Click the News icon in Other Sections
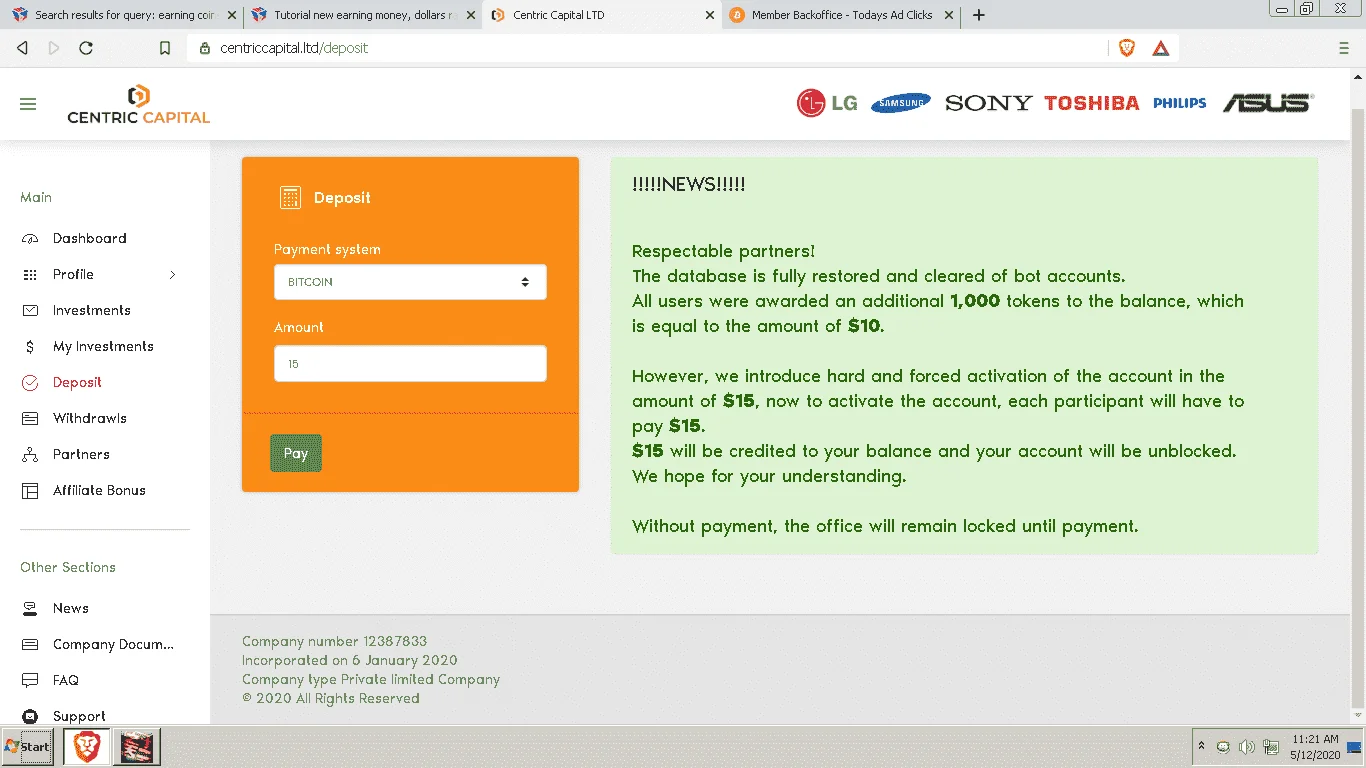Image resolution: width=1366 pixels, height=768 pixels. pos(30,609)
